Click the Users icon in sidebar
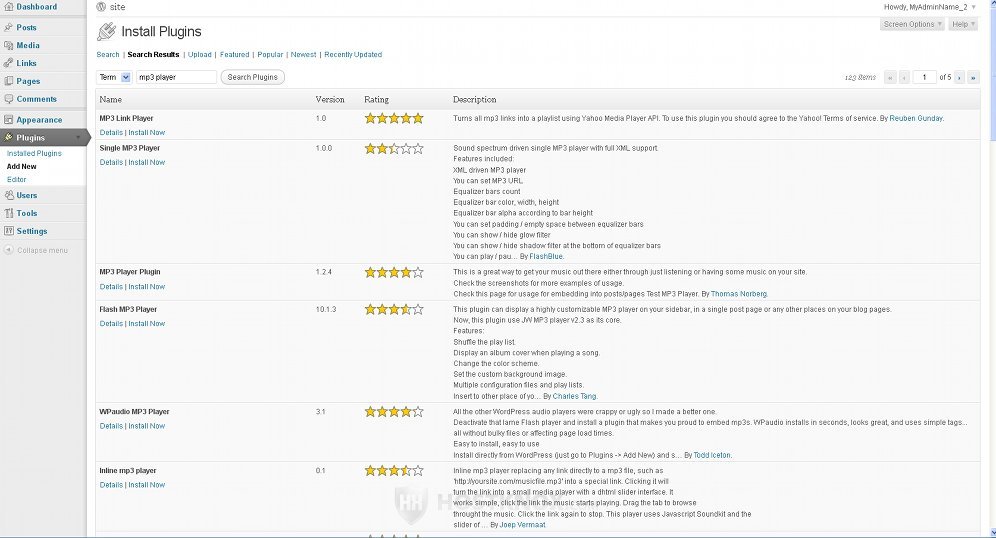Image resolution: width=996 pixels, height=538 pixels. (8, 195)
